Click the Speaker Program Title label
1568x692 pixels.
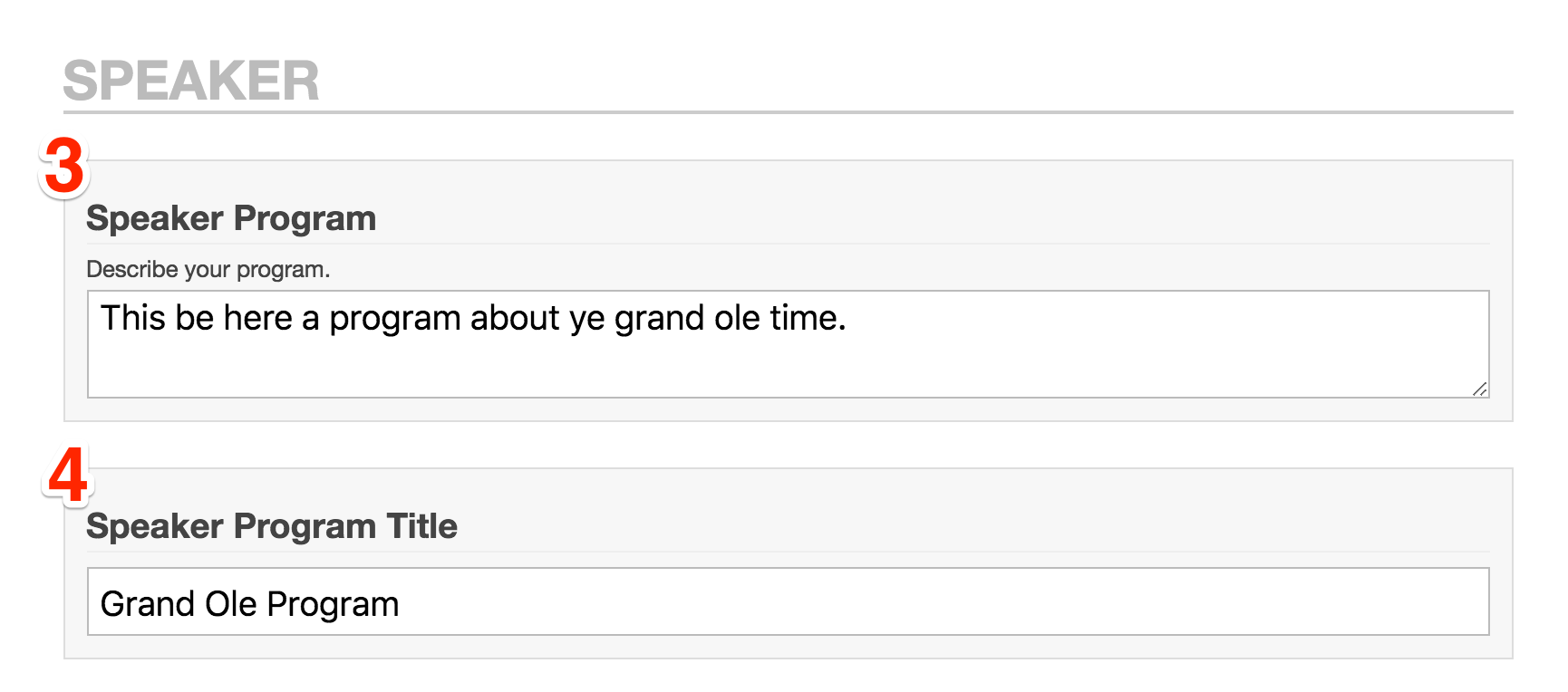click(272, 526)
